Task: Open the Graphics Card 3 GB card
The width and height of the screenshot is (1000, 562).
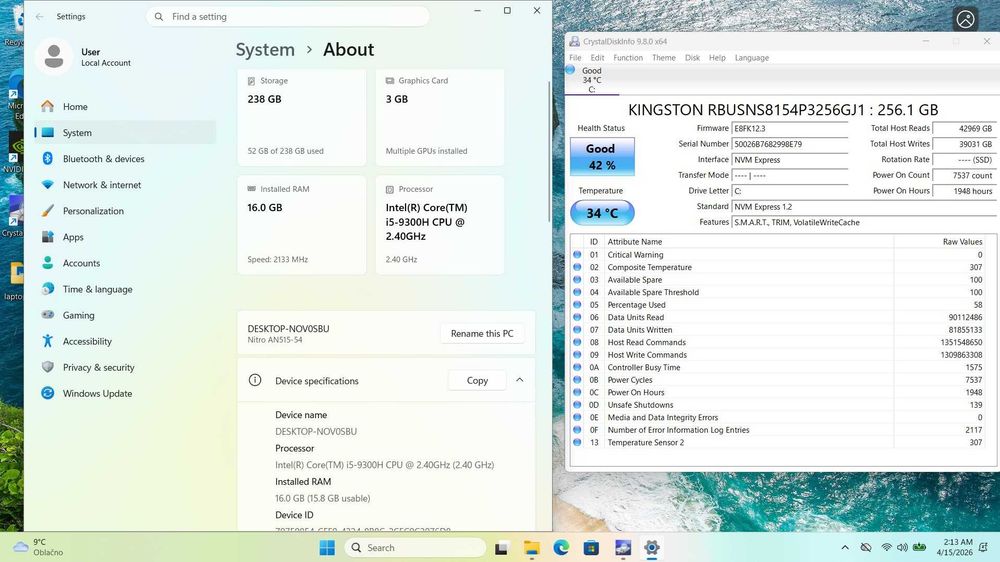Action: click(440, 117)
